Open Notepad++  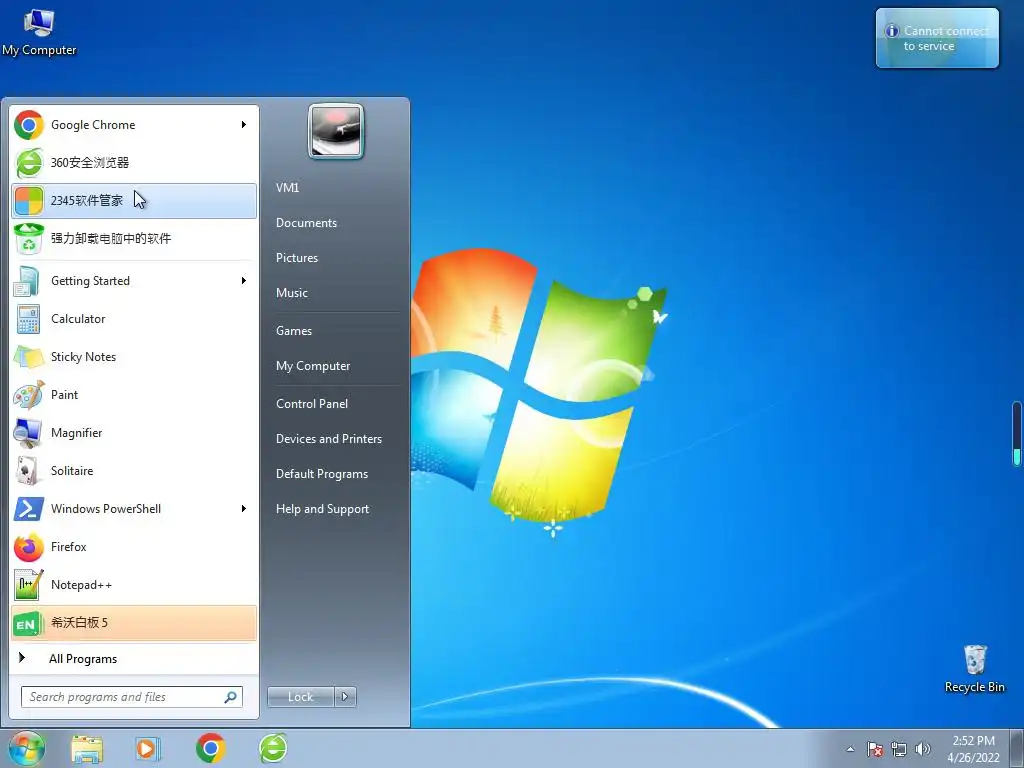coord(134,584)
